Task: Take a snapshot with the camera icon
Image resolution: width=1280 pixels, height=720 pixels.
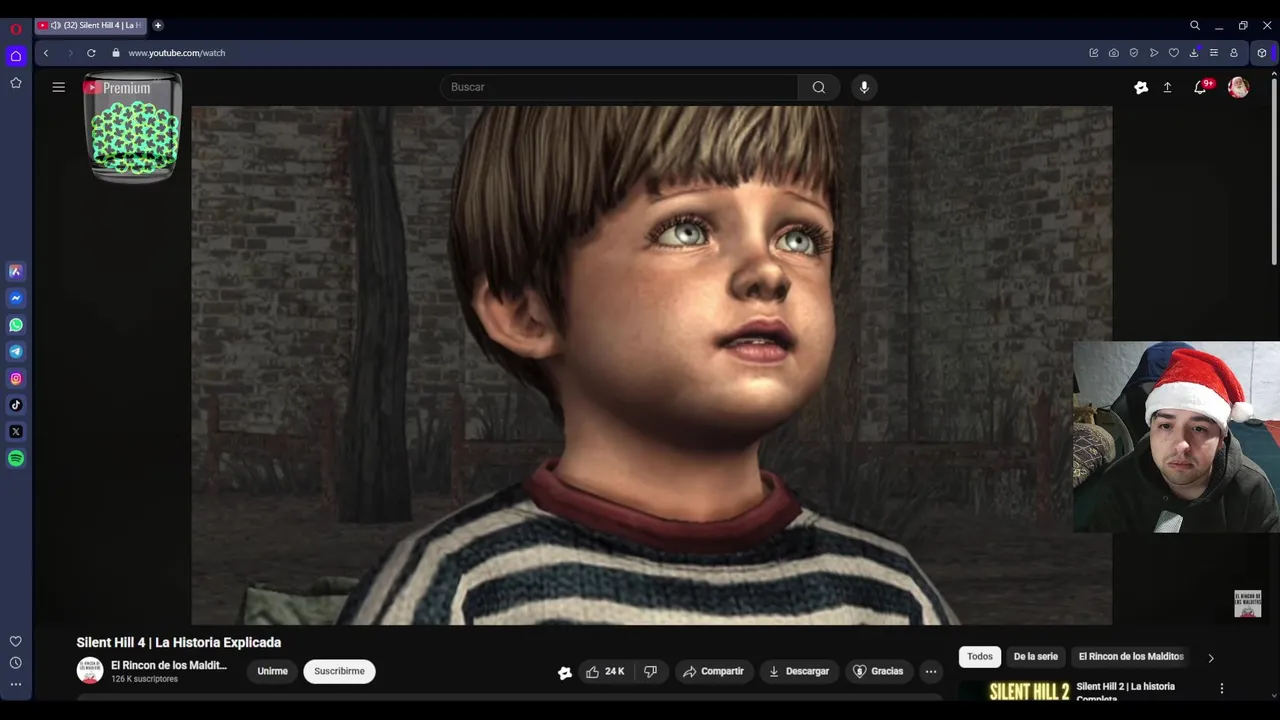Action: (x=1114, y=53)
